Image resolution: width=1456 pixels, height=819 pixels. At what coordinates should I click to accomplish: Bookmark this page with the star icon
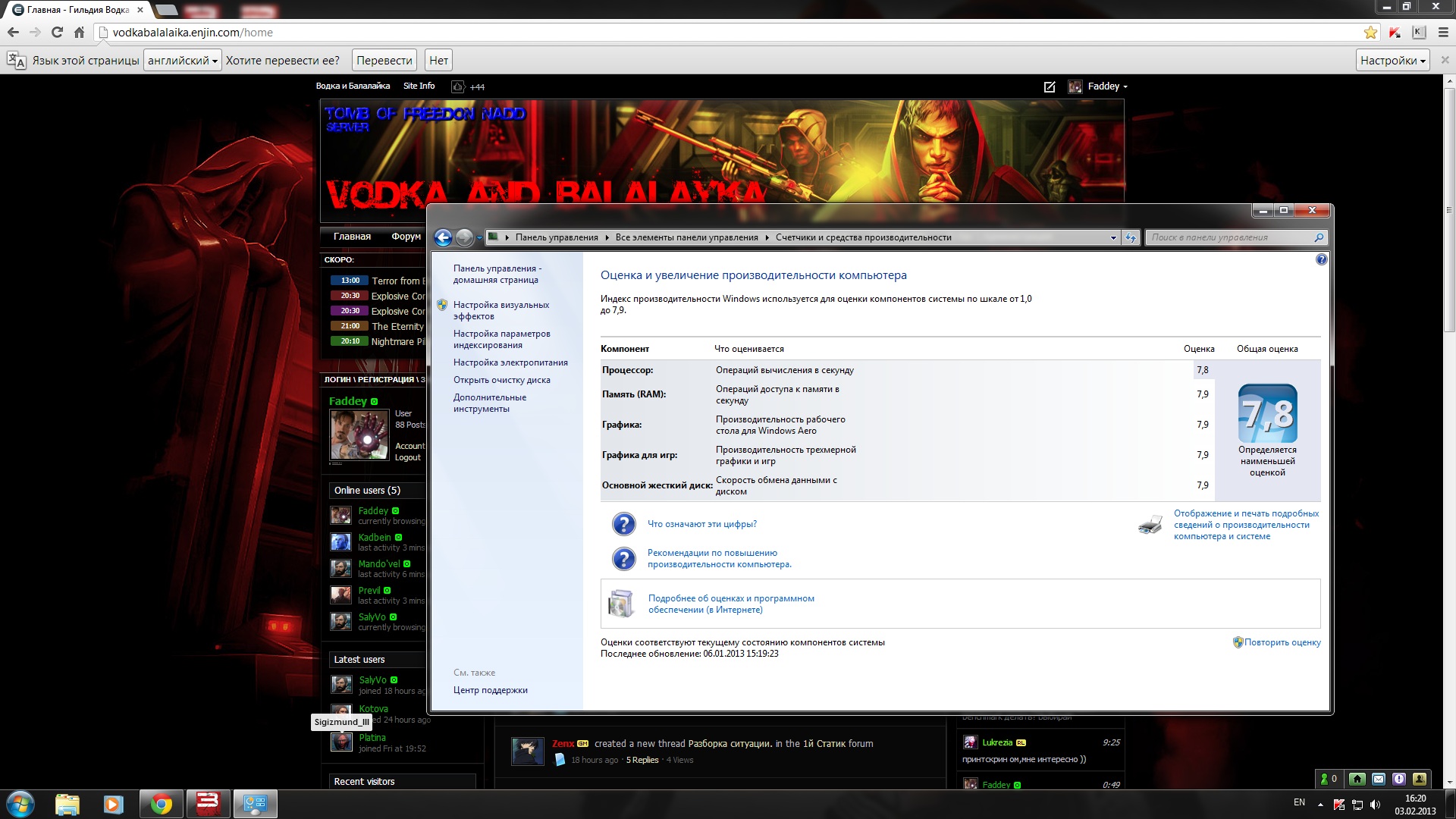pos(1370,33)
